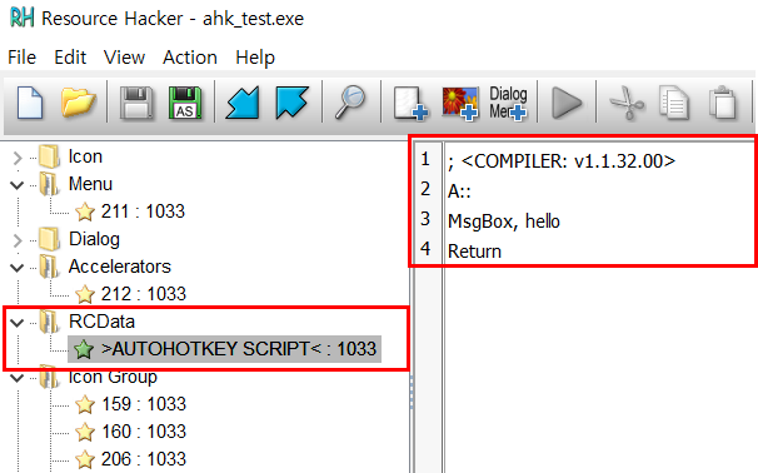Image resolution: width=758 pixels, height=474 pixels.
Task: Click the clipboard paste icon
Action: pos(723,102)
